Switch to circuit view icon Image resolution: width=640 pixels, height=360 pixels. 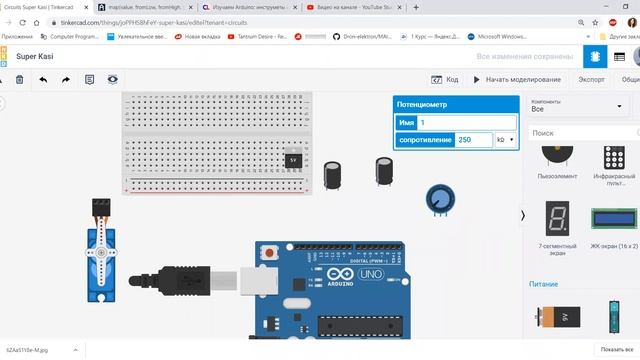click(x=595, y=56)
